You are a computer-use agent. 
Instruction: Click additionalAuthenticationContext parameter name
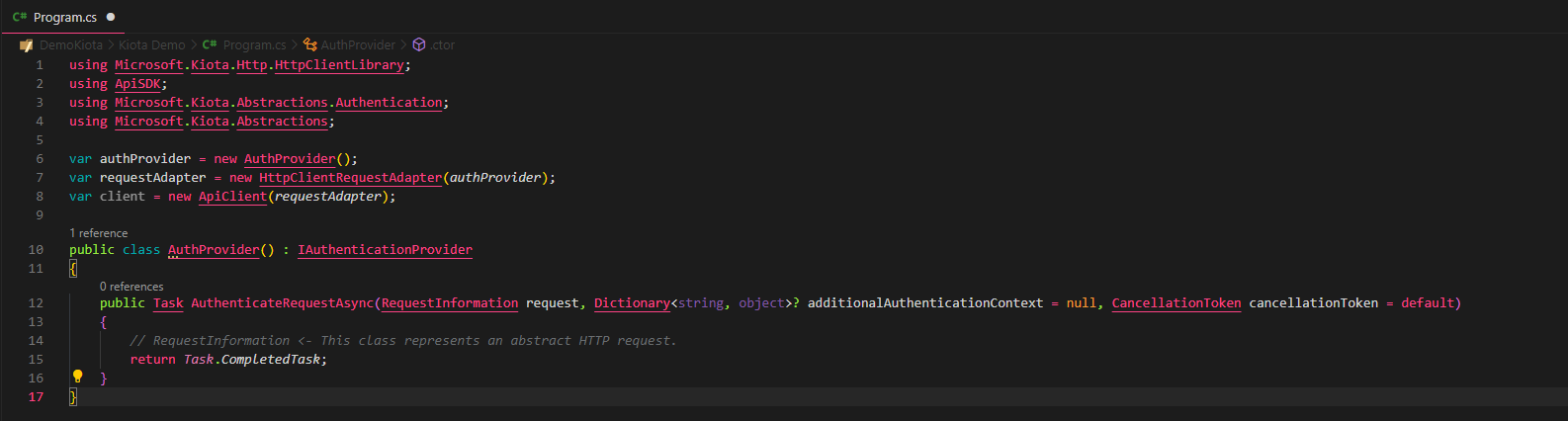(x=925, y=302)
